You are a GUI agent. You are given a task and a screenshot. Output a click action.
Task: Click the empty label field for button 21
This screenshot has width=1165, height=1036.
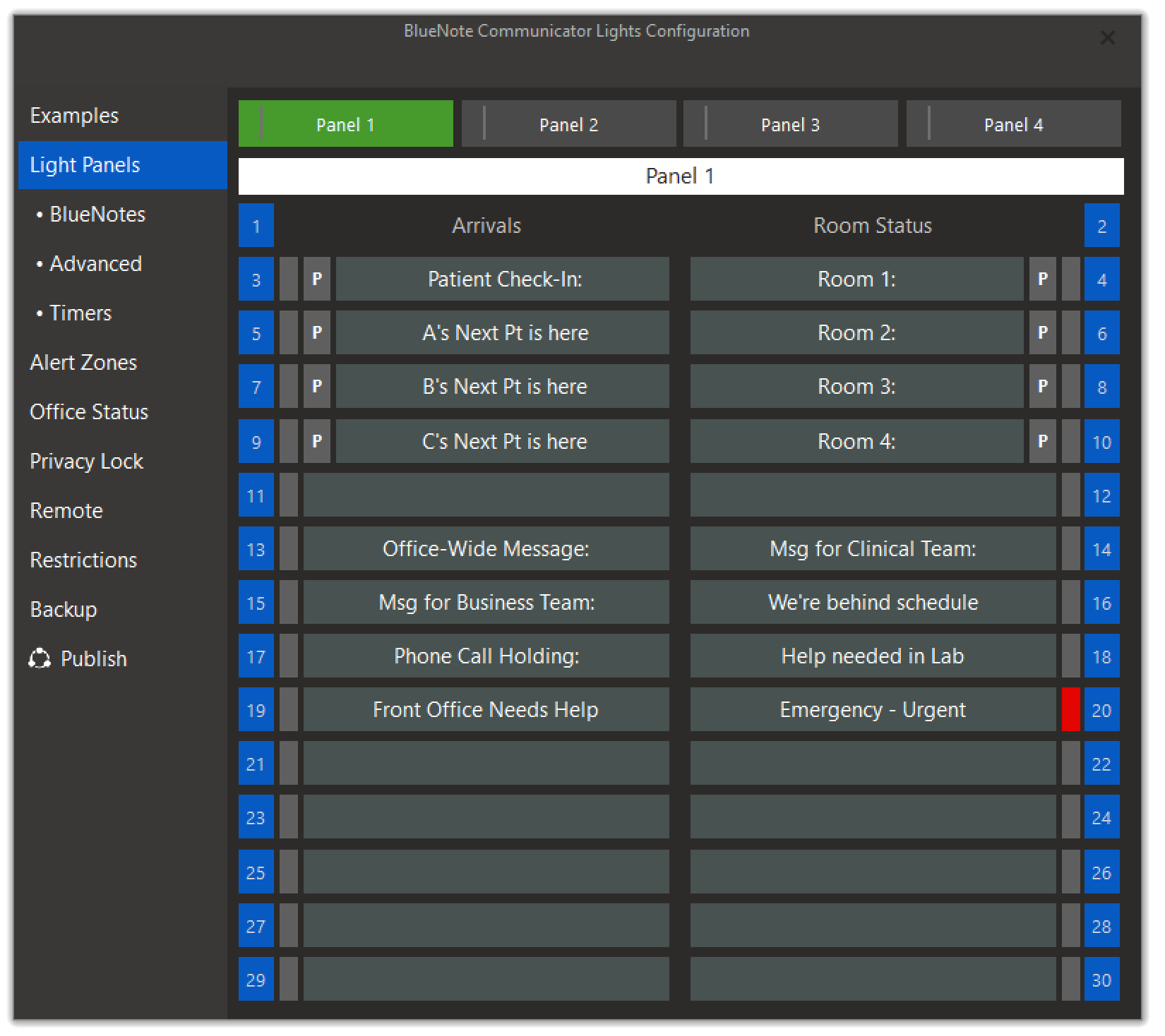pos(486,763)
